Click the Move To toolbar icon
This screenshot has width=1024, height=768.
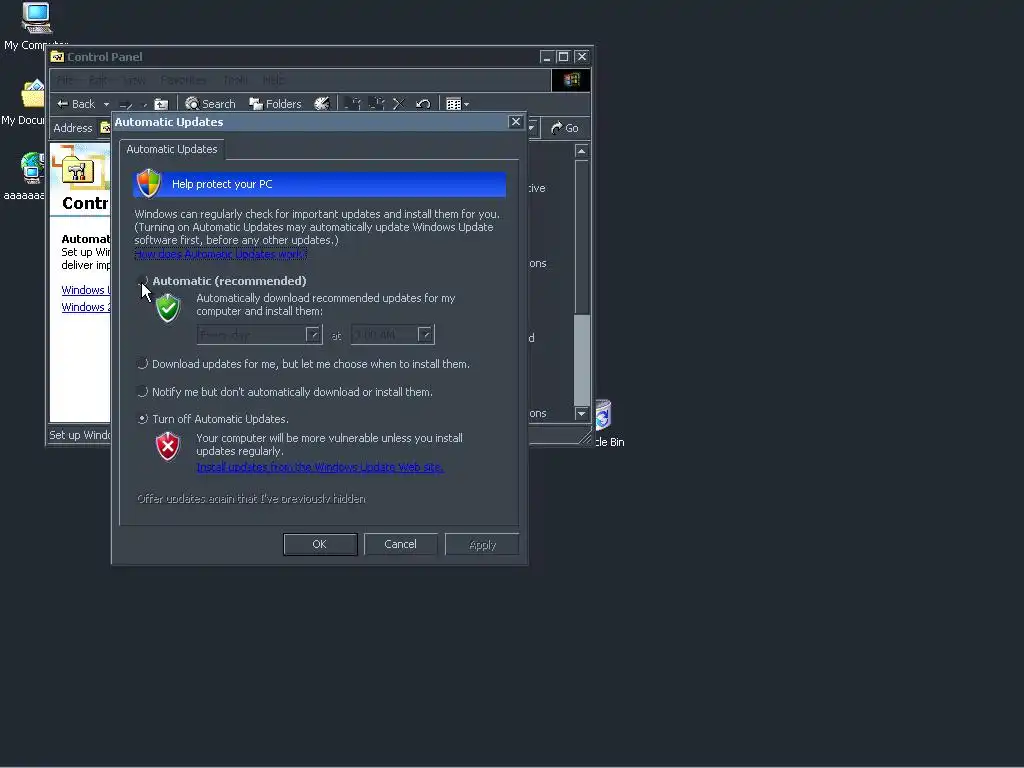[353, 104]
